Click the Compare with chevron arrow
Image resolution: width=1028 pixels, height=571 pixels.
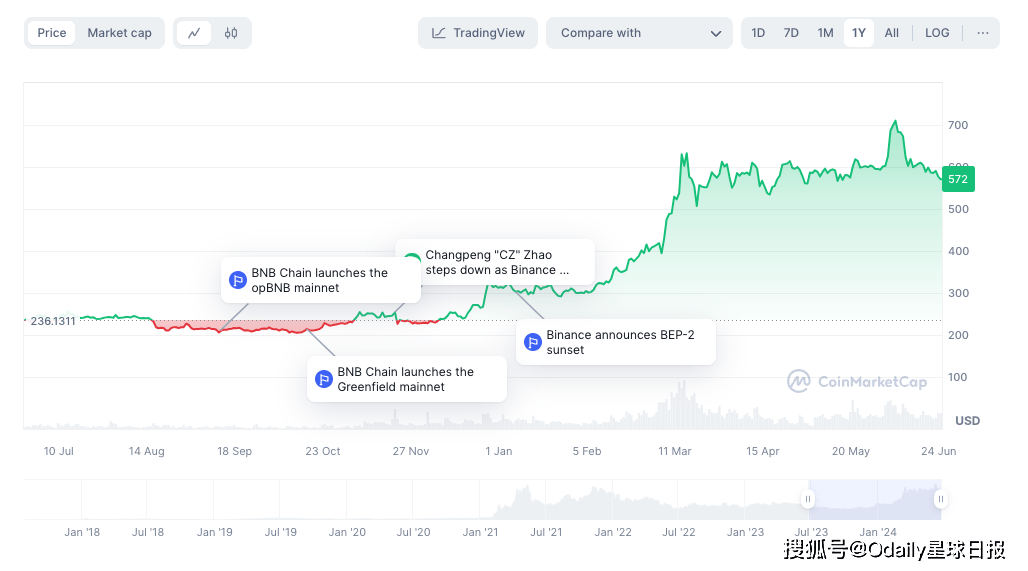coord(716,33)
